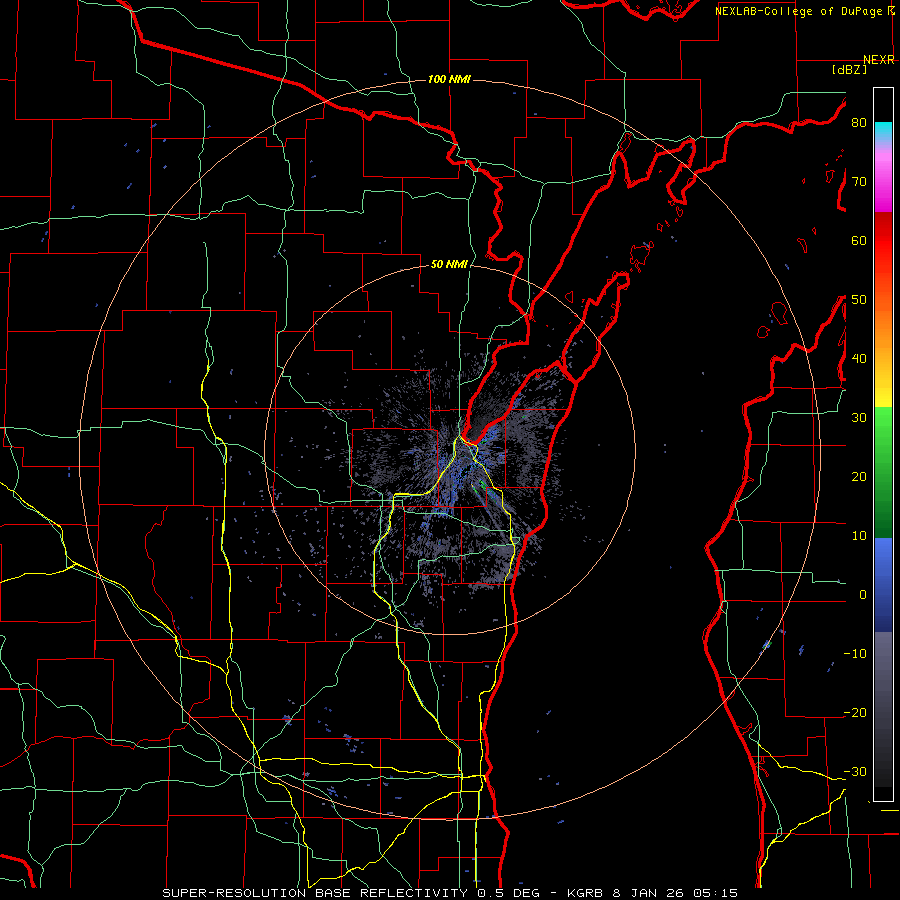This screenshot has height=900, width=900.
Task: Click the green reflectivity echo southeast of radar
Action: click(483, 486)
